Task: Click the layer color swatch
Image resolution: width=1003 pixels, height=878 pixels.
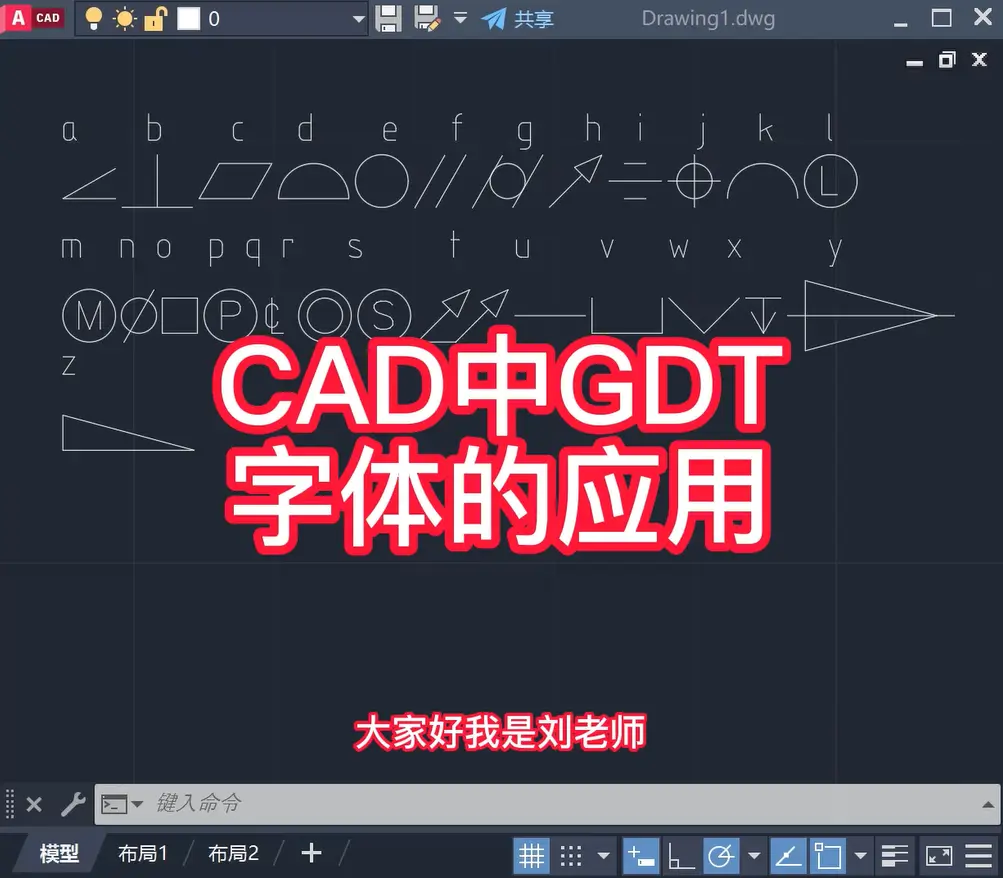Action: pos(186,18)
